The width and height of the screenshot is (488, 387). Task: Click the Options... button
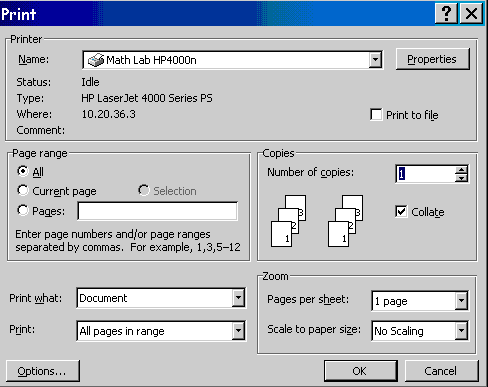tap(43, 371)
